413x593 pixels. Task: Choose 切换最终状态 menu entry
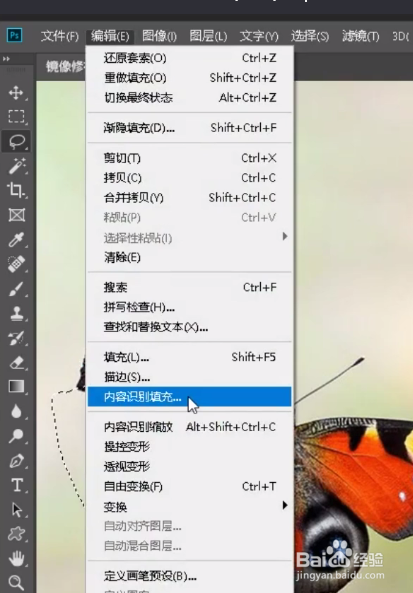pyautogui.click(x=190, y=98)
